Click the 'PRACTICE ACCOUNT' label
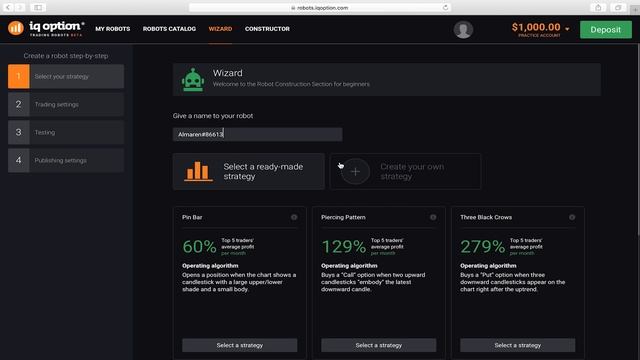 (539, 36)
